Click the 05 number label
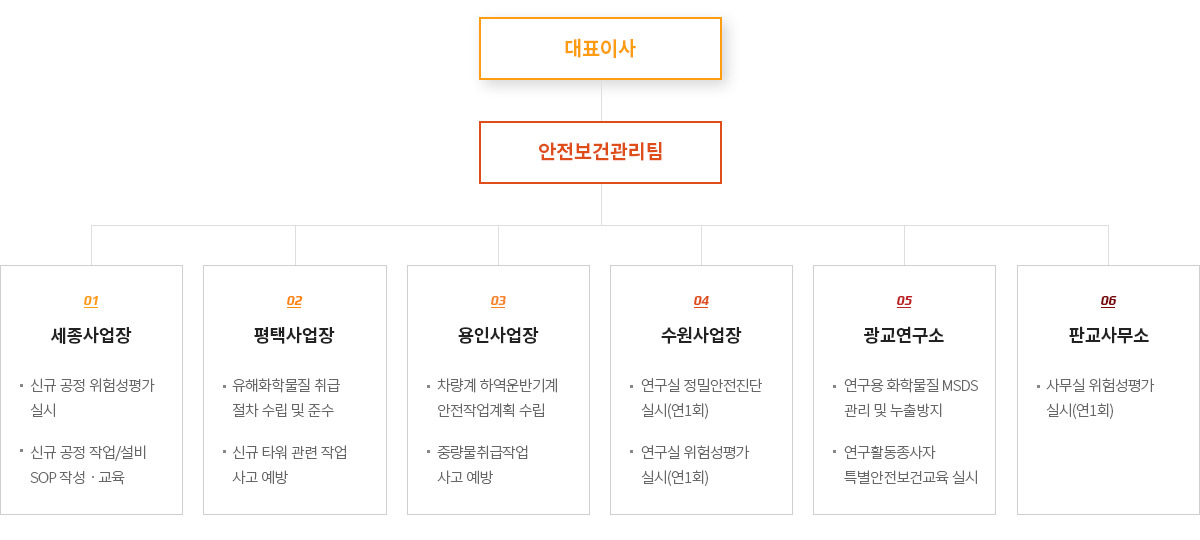Viewport: 1200px width, 540px height. [904, 301]
